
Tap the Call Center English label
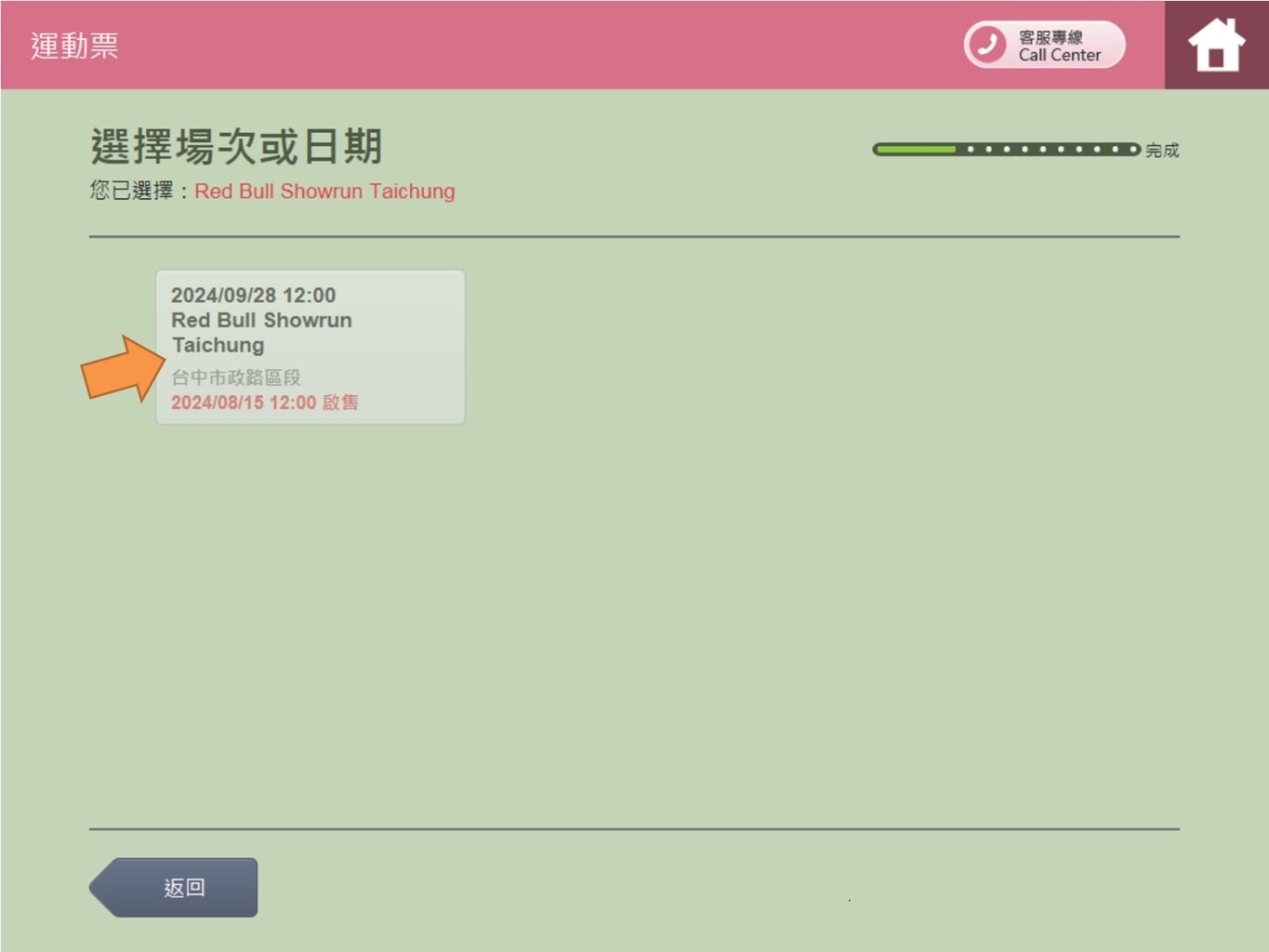pos(1059,55)
